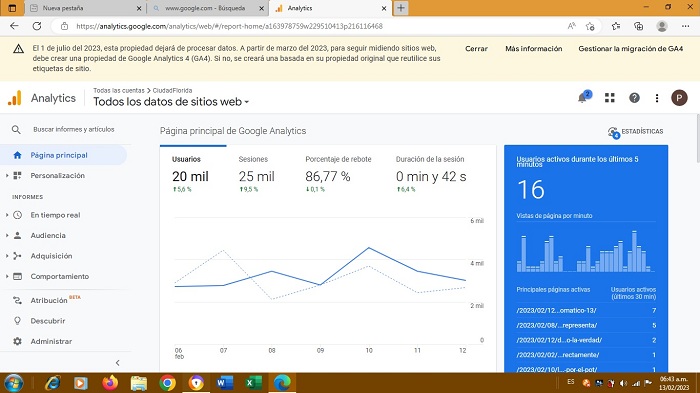700x393 pixels.
Task: Open the favorites list icon
Action: pyautogui.click(x=616, y=26)
